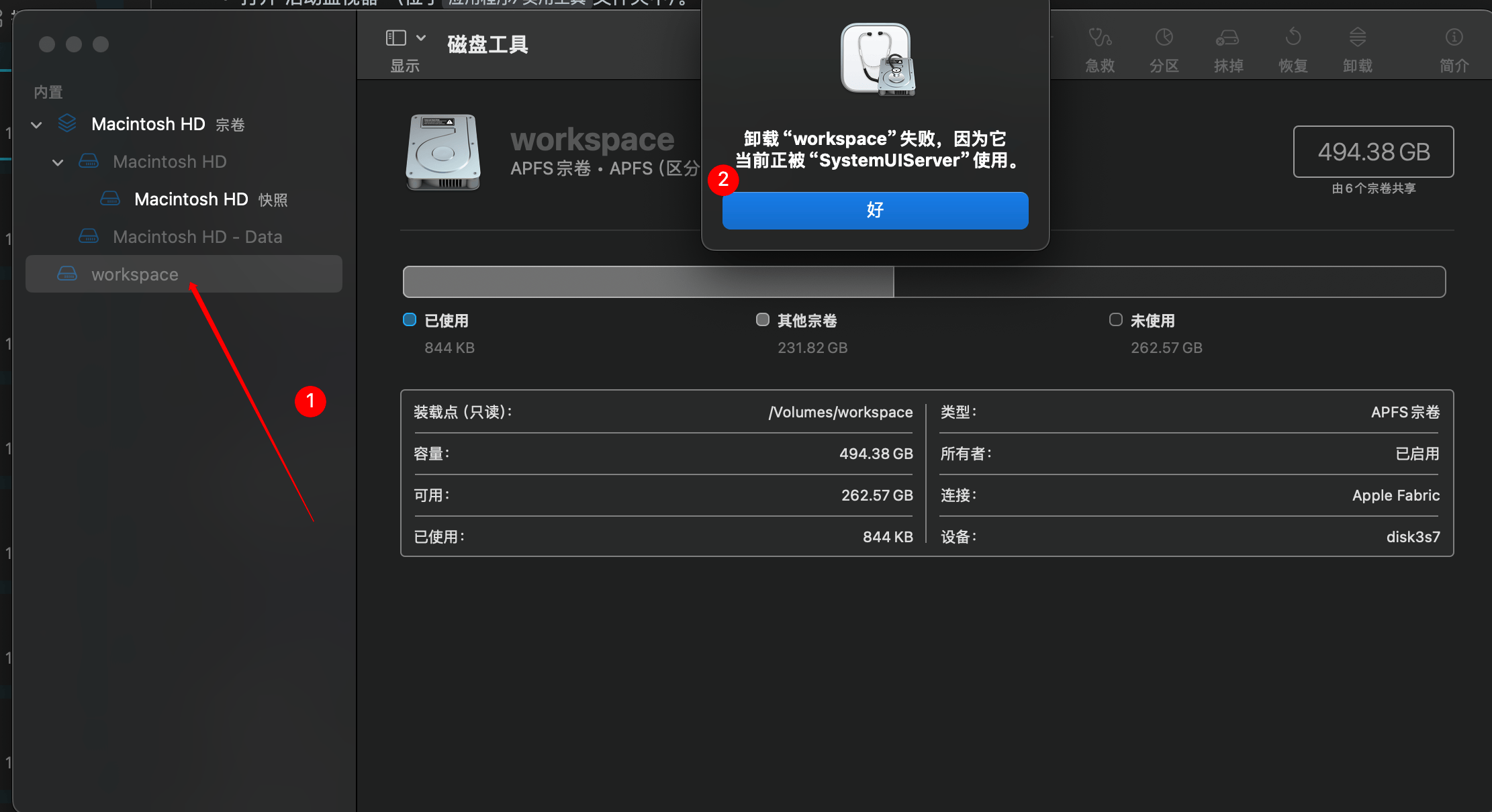This screenshot has width=1492, height=812.
Task: Click the 其他宗卷 legend color marker
Action: (763, 319)
